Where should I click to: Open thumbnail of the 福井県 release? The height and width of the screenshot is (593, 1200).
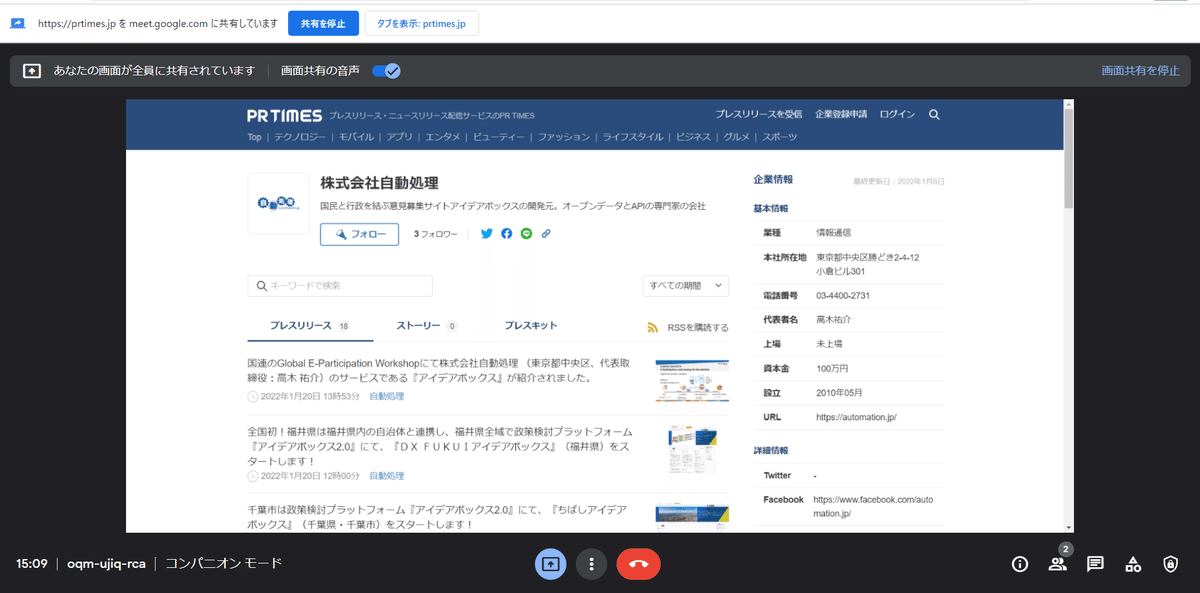click(x=692, y=450)
